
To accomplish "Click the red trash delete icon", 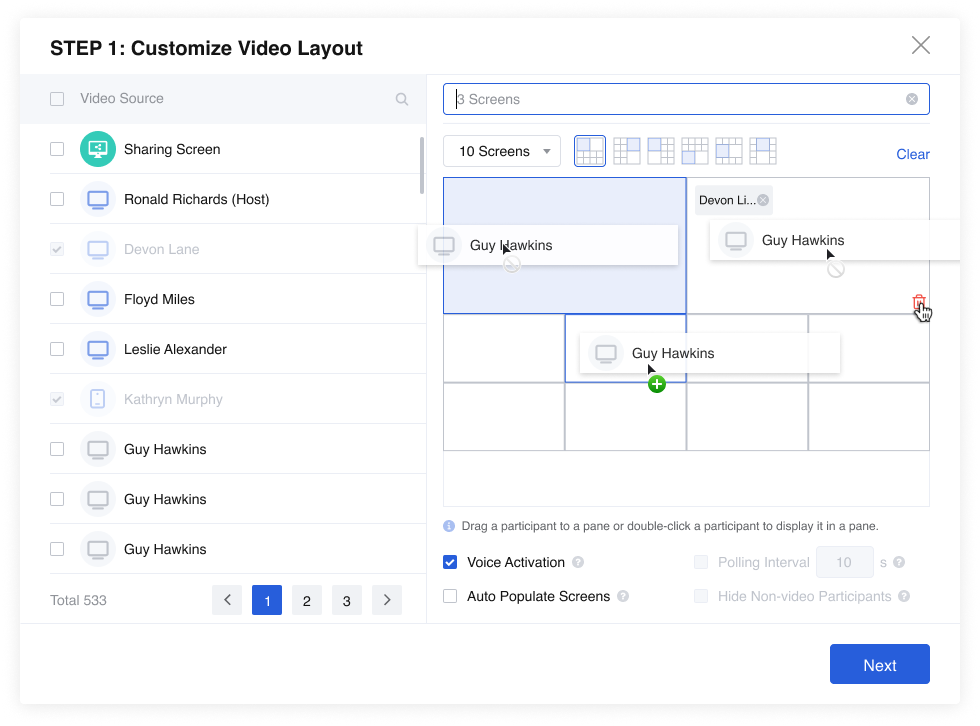I will pyautogui.click(x=919, y=303).
